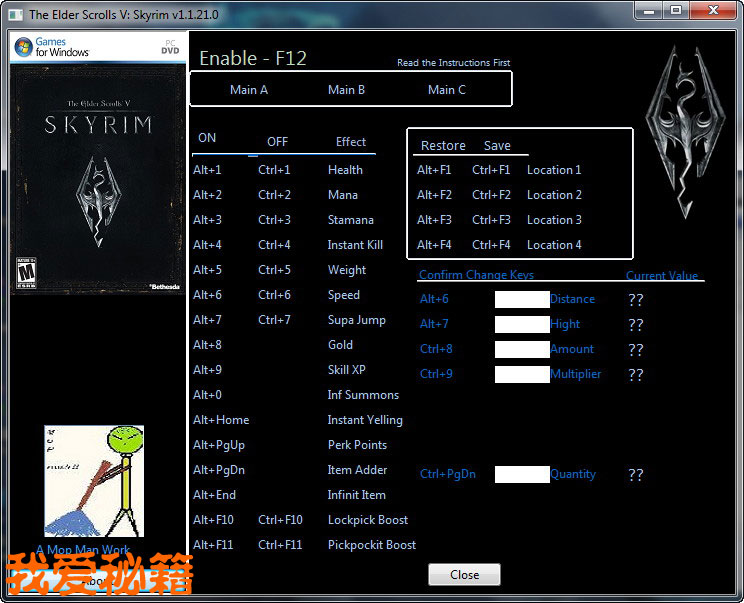Click the title bar application icon

coord(15,14)
